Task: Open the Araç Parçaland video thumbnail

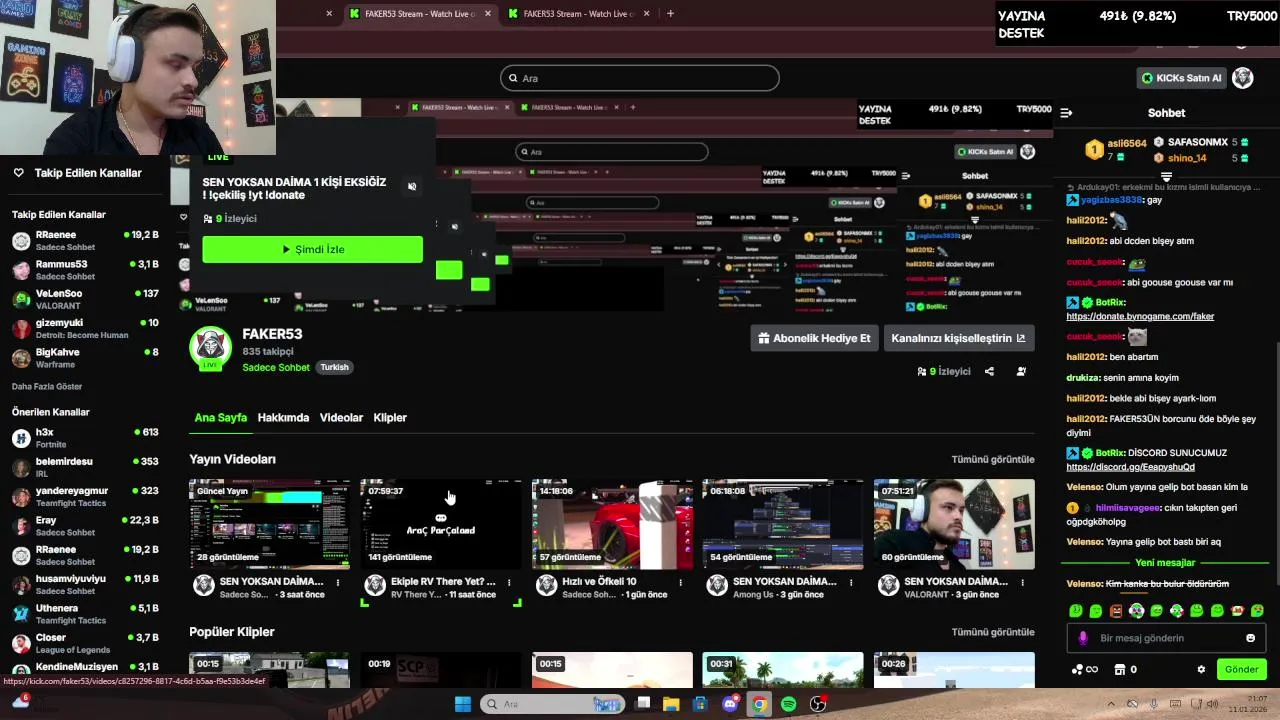Action: (440, 524)
